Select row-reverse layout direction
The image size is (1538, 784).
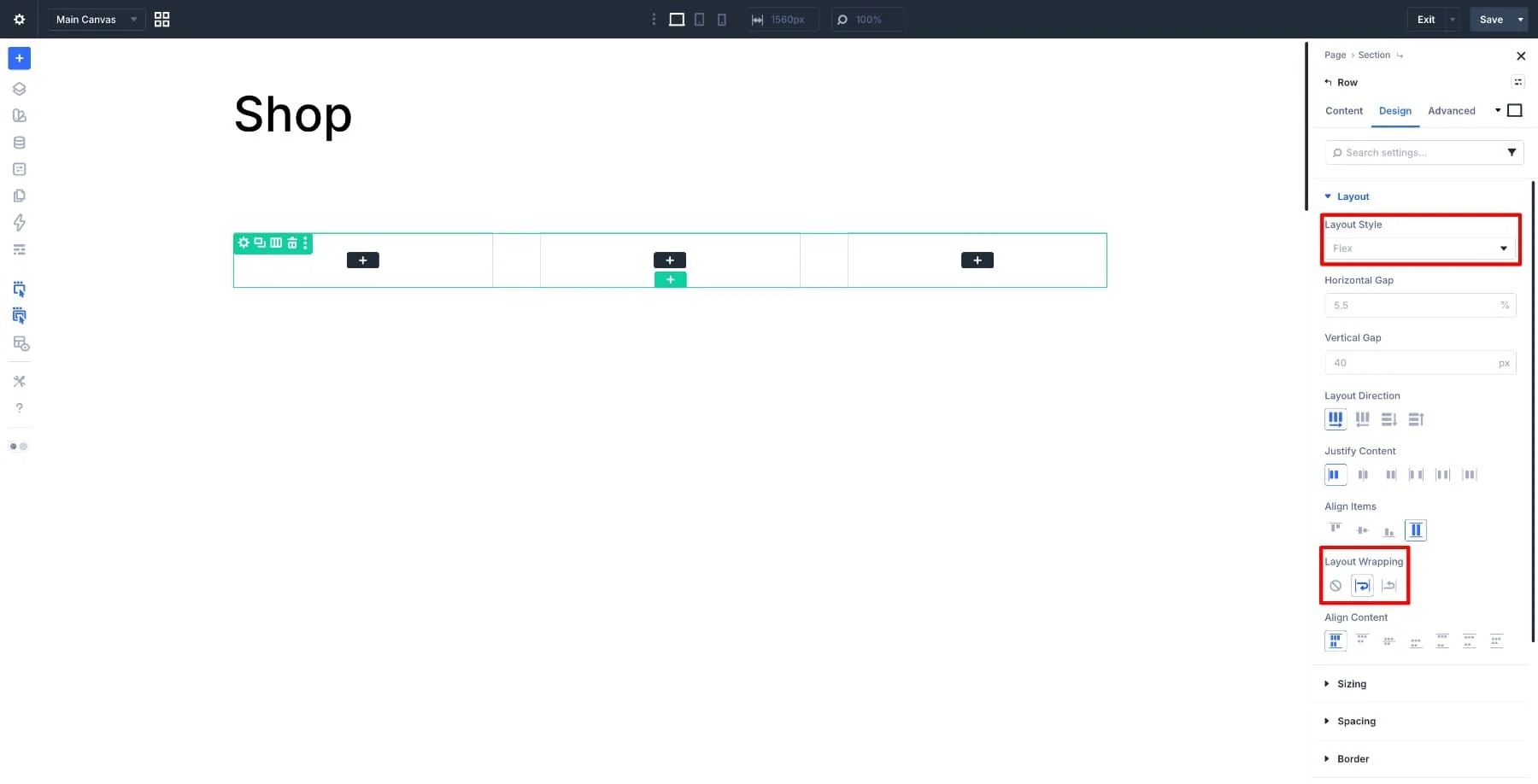(1363, 419)
